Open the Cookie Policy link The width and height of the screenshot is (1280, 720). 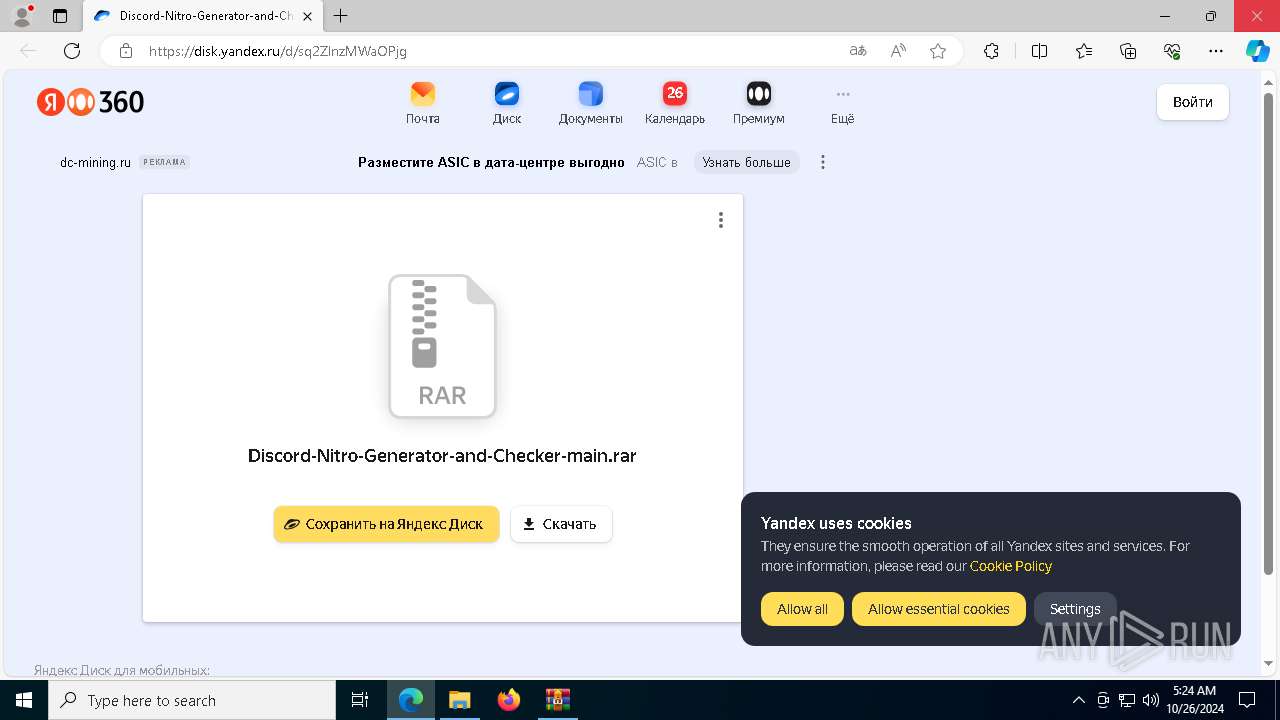1011,566
